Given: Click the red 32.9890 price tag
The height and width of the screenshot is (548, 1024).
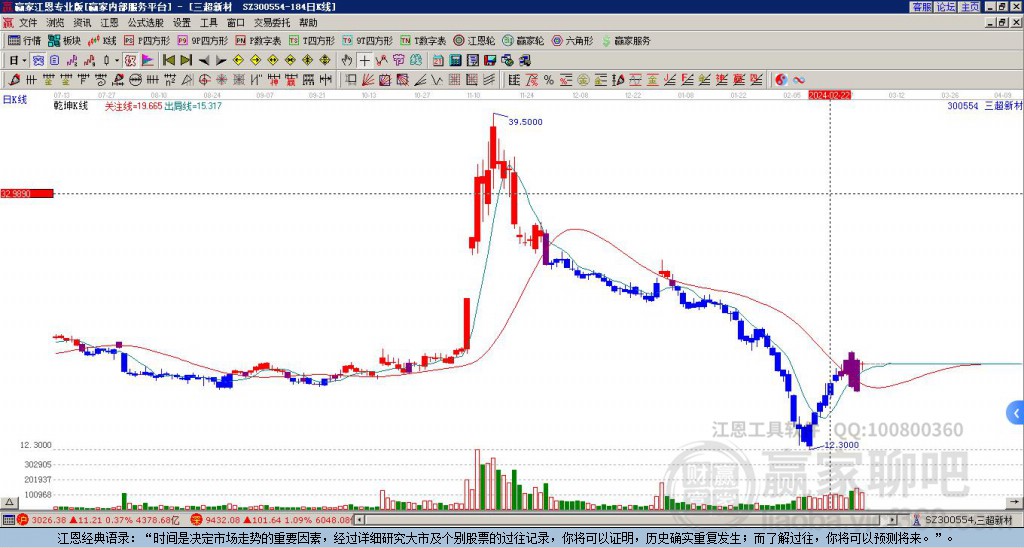Looking at the screenshot, I should [27, 193].
